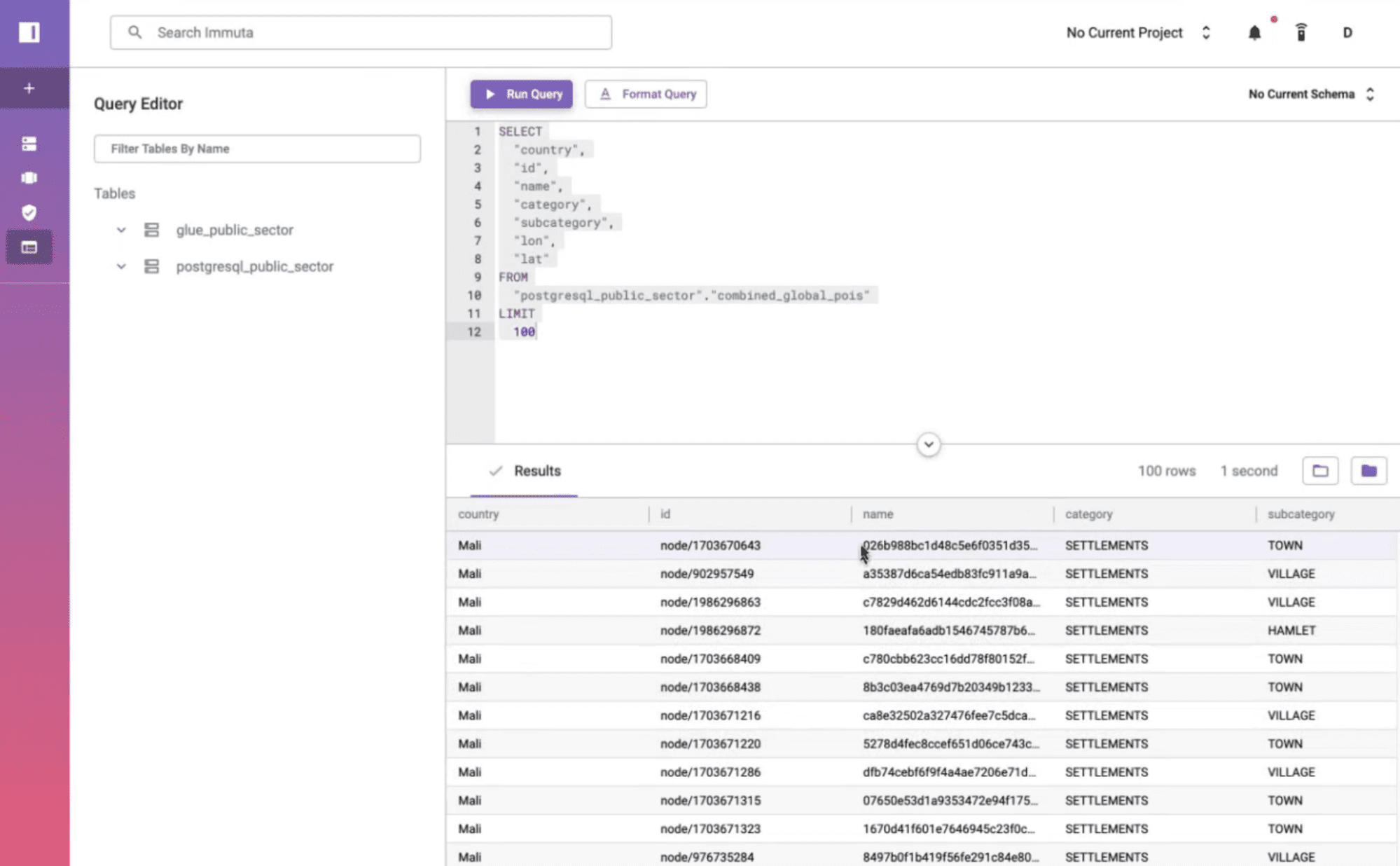The width and height of the screenshot is (1400, 866).
Task: Open the No Current Schema selector
Action: point(1312,94)
